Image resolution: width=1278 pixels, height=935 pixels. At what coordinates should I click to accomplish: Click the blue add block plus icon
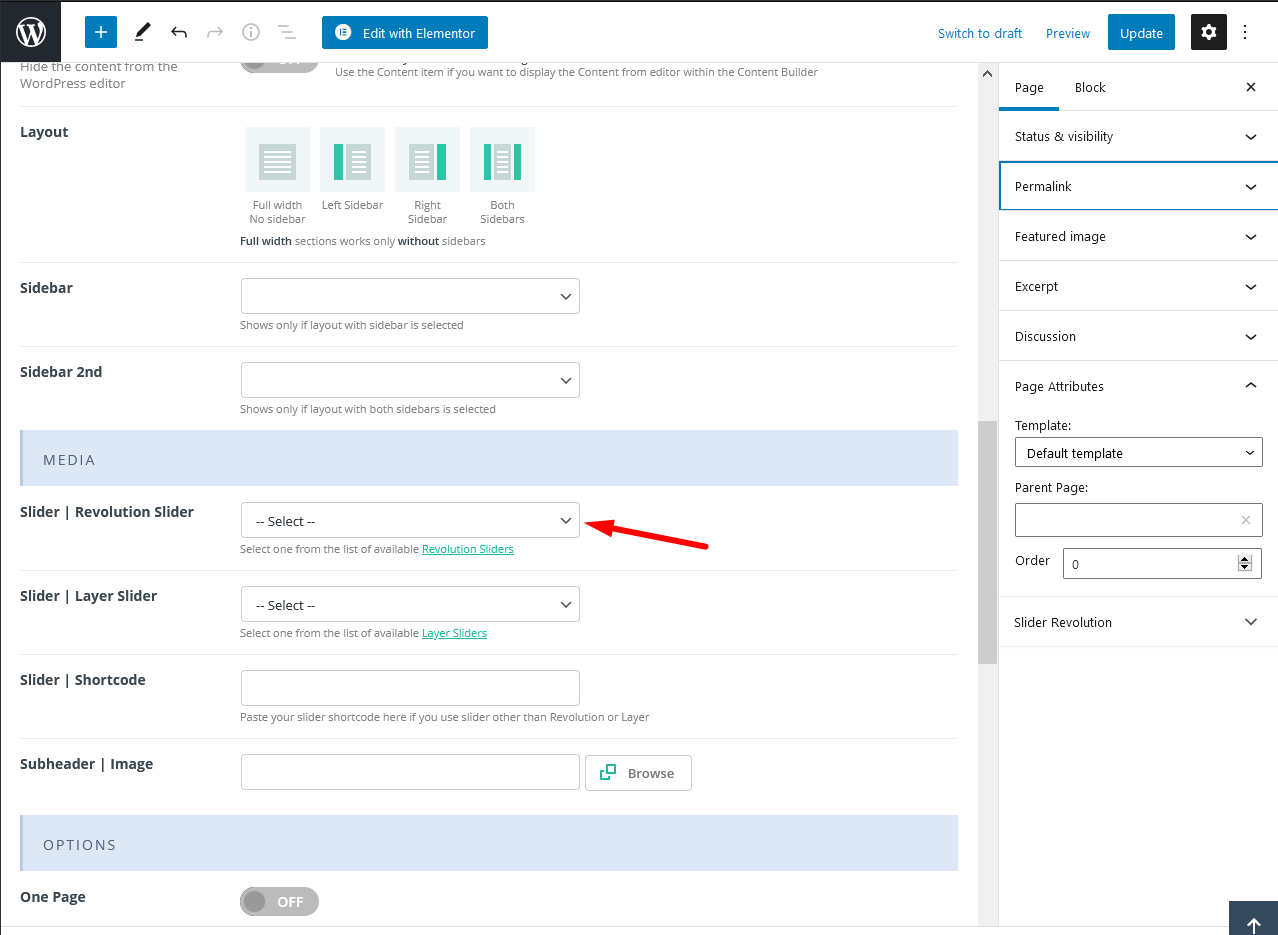[101, 32]
